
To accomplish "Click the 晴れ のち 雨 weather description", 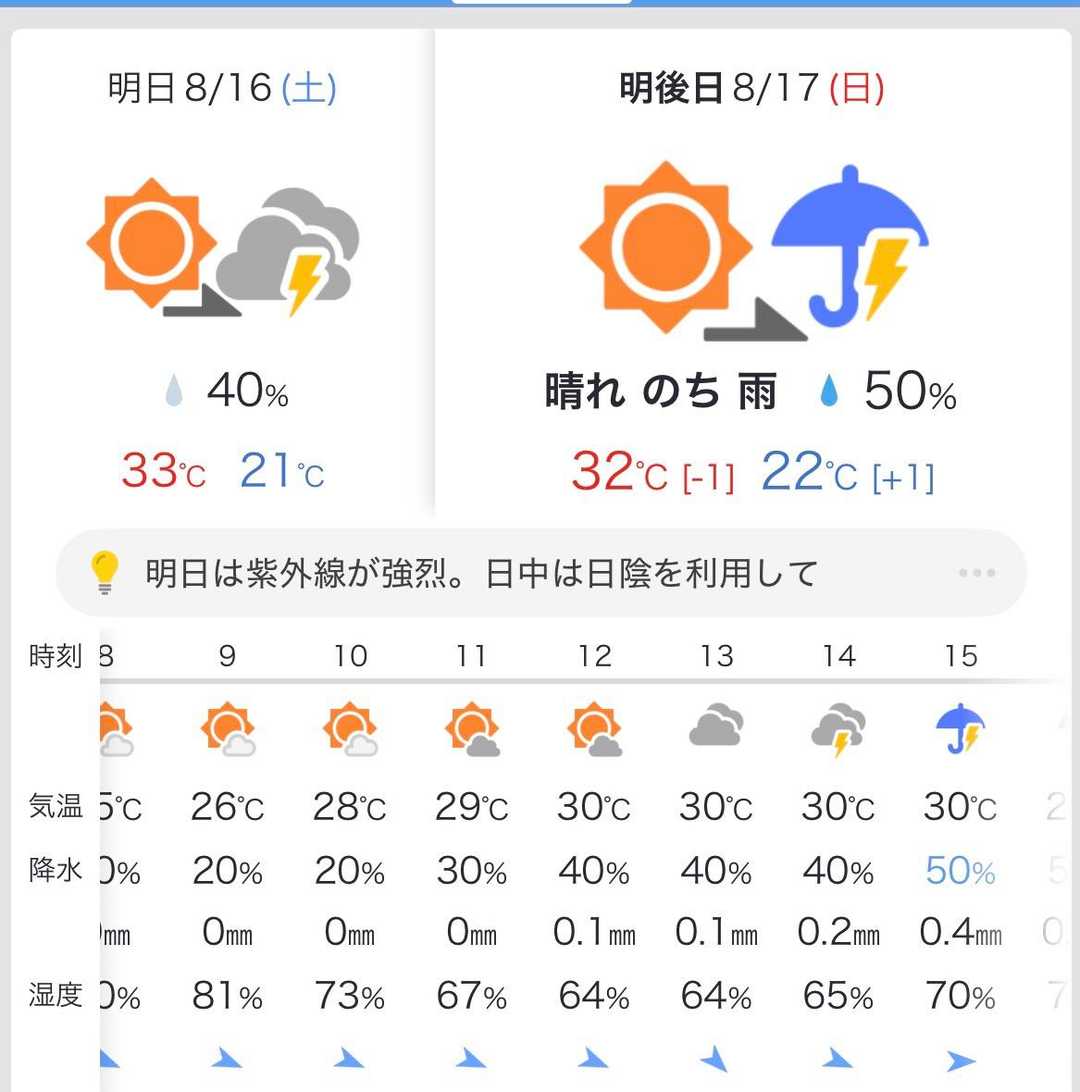I will click(661, 391).
